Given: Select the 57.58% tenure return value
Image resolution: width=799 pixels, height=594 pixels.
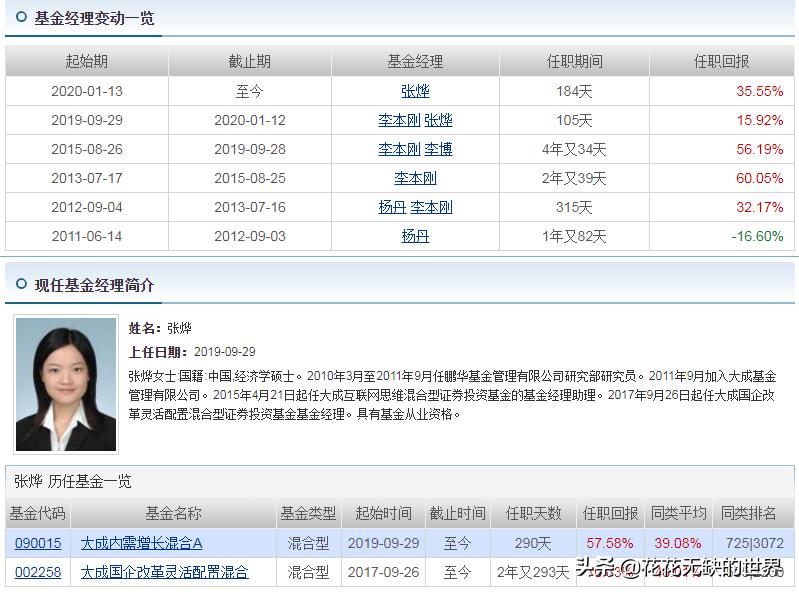Looking at the screenshot, I should click(609, 543).
